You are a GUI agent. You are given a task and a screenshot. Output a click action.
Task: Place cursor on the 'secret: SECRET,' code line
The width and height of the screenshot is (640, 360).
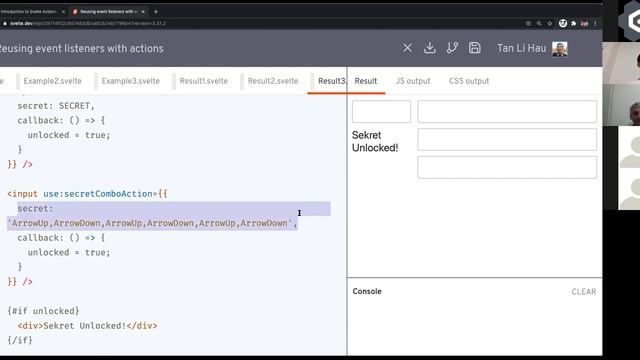click(x=56, y=106)
